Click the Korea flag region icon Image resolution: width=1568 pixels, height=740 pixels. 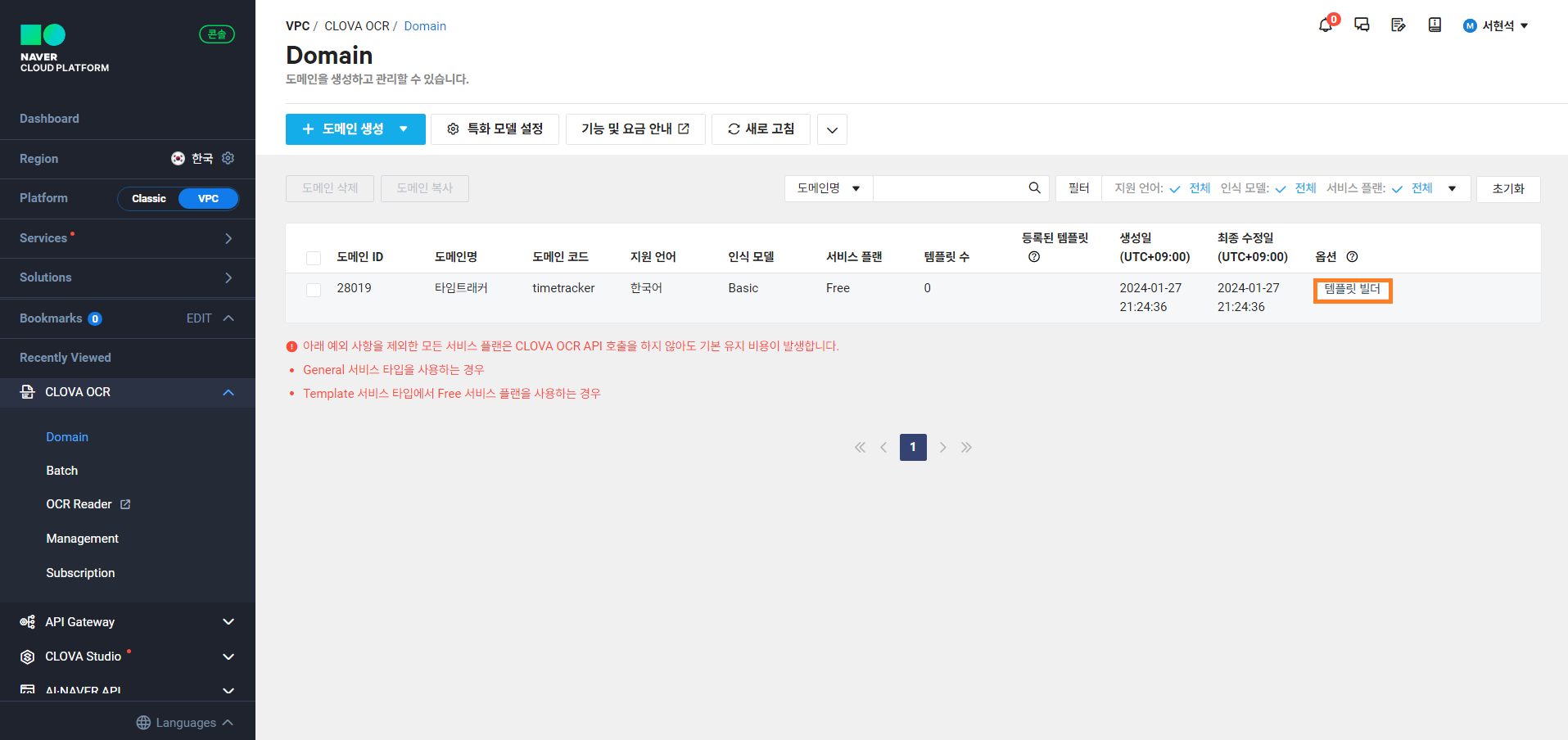[x=178, y=158]
